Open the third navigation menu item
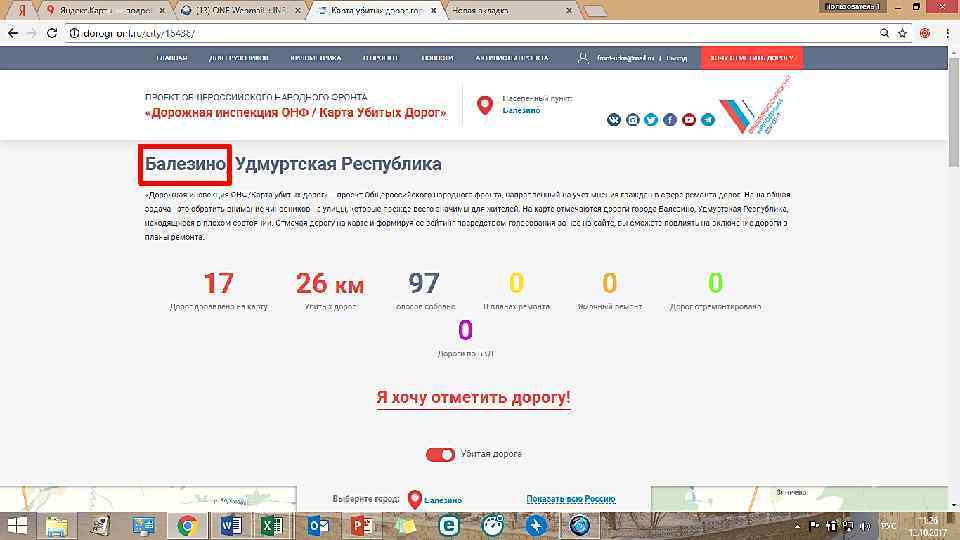Screen dimensions: 960x540 pos(316,58)
